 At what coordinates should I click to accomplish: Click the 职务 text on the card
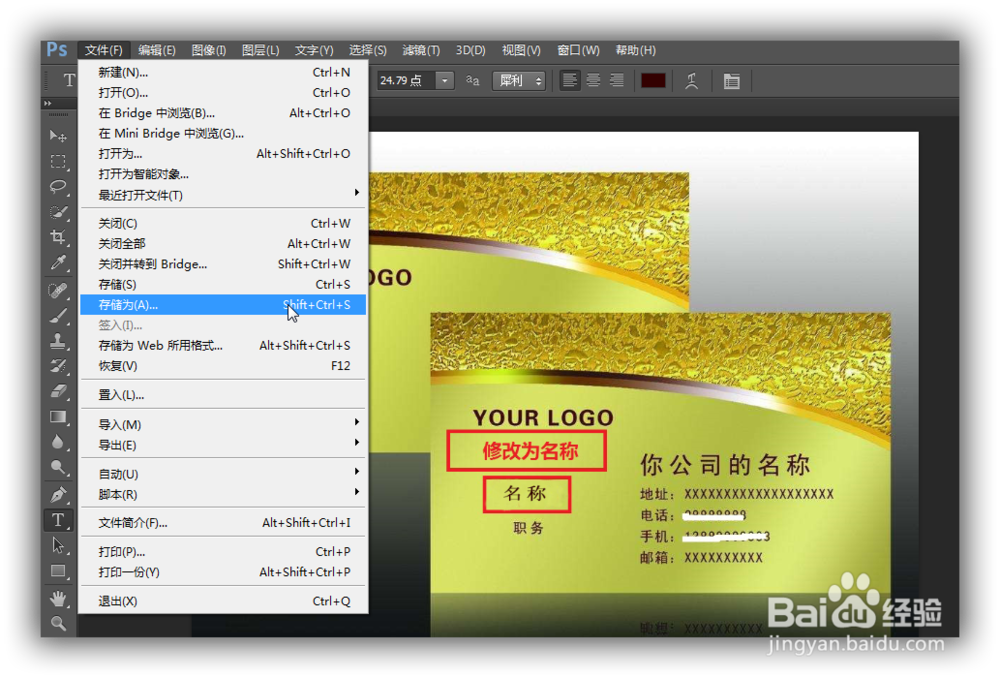(528, 527)
